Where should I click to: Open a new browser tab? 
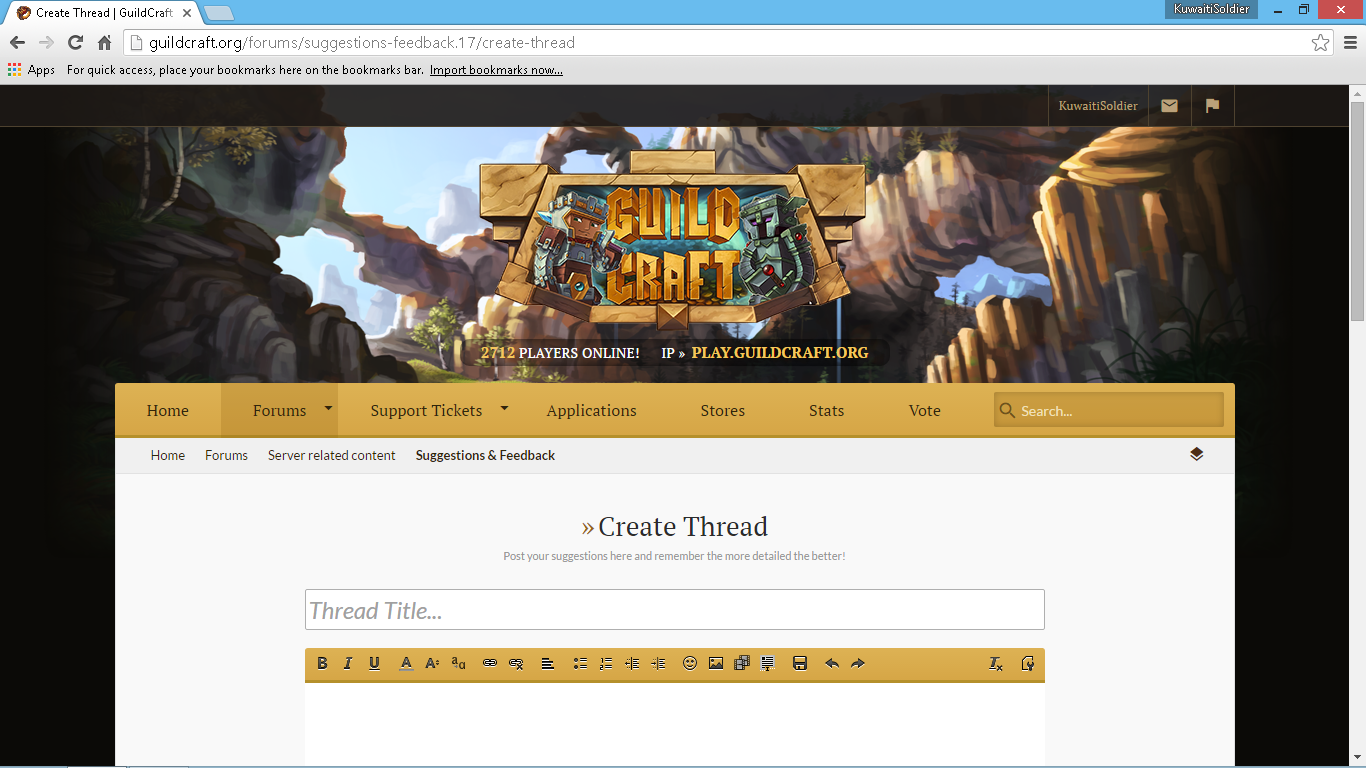(x=219, y=13)
